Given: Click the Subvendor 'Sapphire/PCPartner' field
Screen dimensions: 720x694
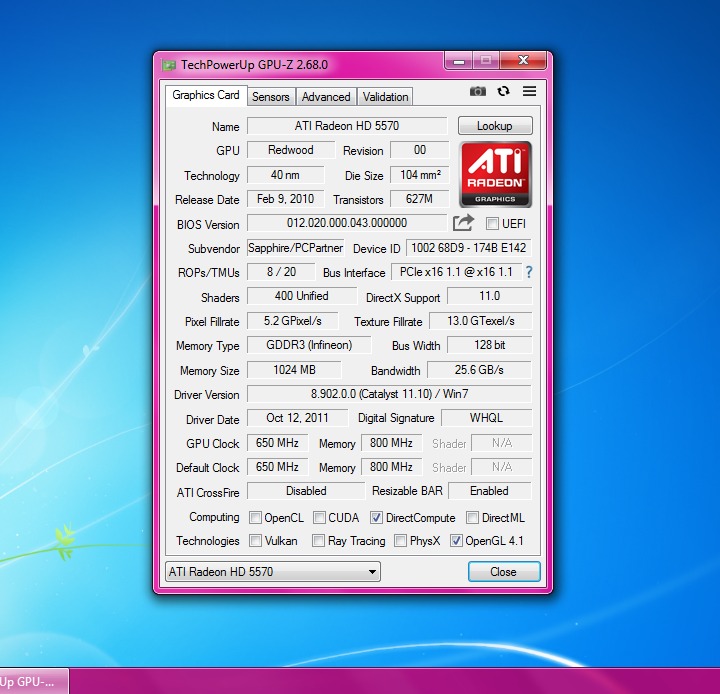Looking at the screenshot, I should (296, 248).
